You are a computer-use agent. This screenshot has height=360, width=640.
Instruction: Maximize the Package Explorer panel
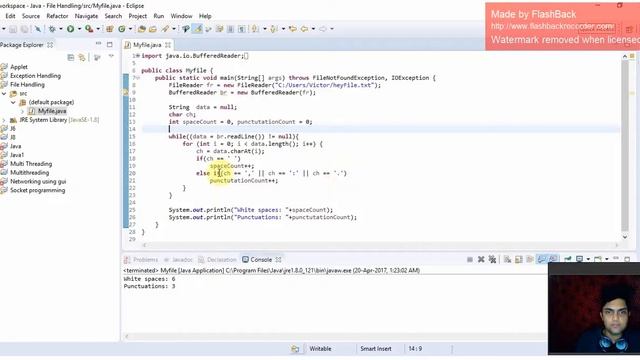pyautogui.click(x=110, y=44)
